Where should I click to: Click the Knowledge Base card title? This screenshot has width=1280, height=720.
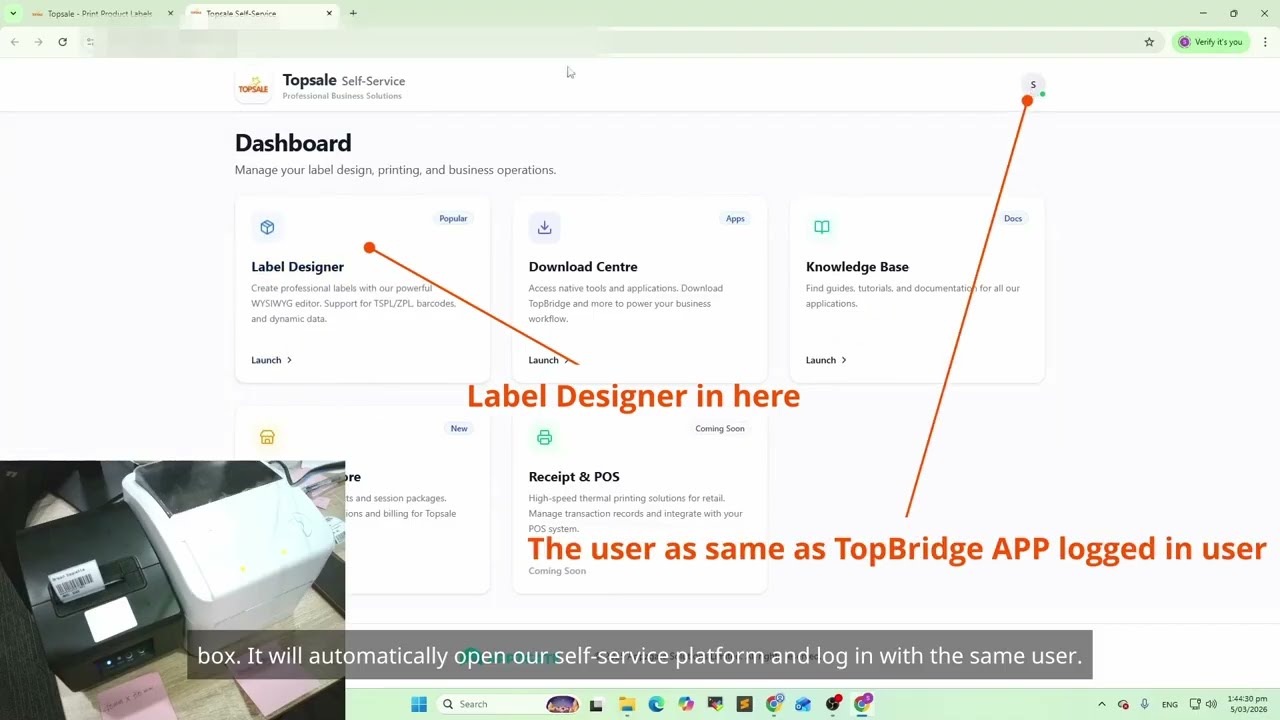pyautogui.click(x=857, y=267)
